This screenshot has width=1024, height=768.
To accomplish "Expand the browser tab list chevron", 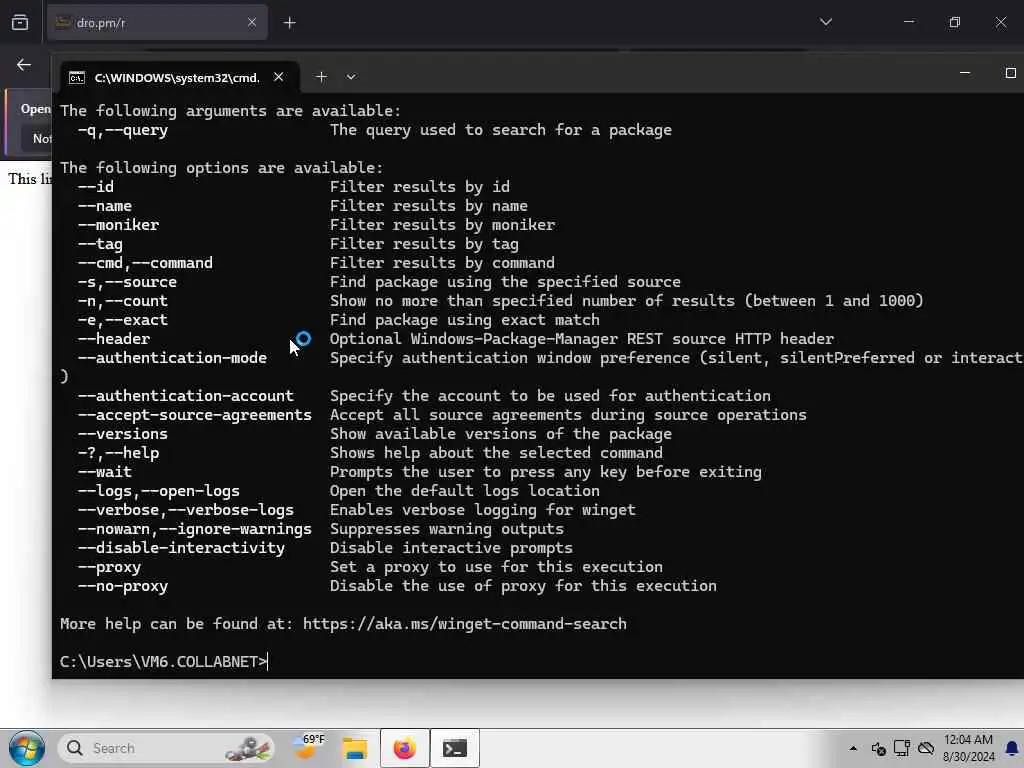I will coord(825,22).
